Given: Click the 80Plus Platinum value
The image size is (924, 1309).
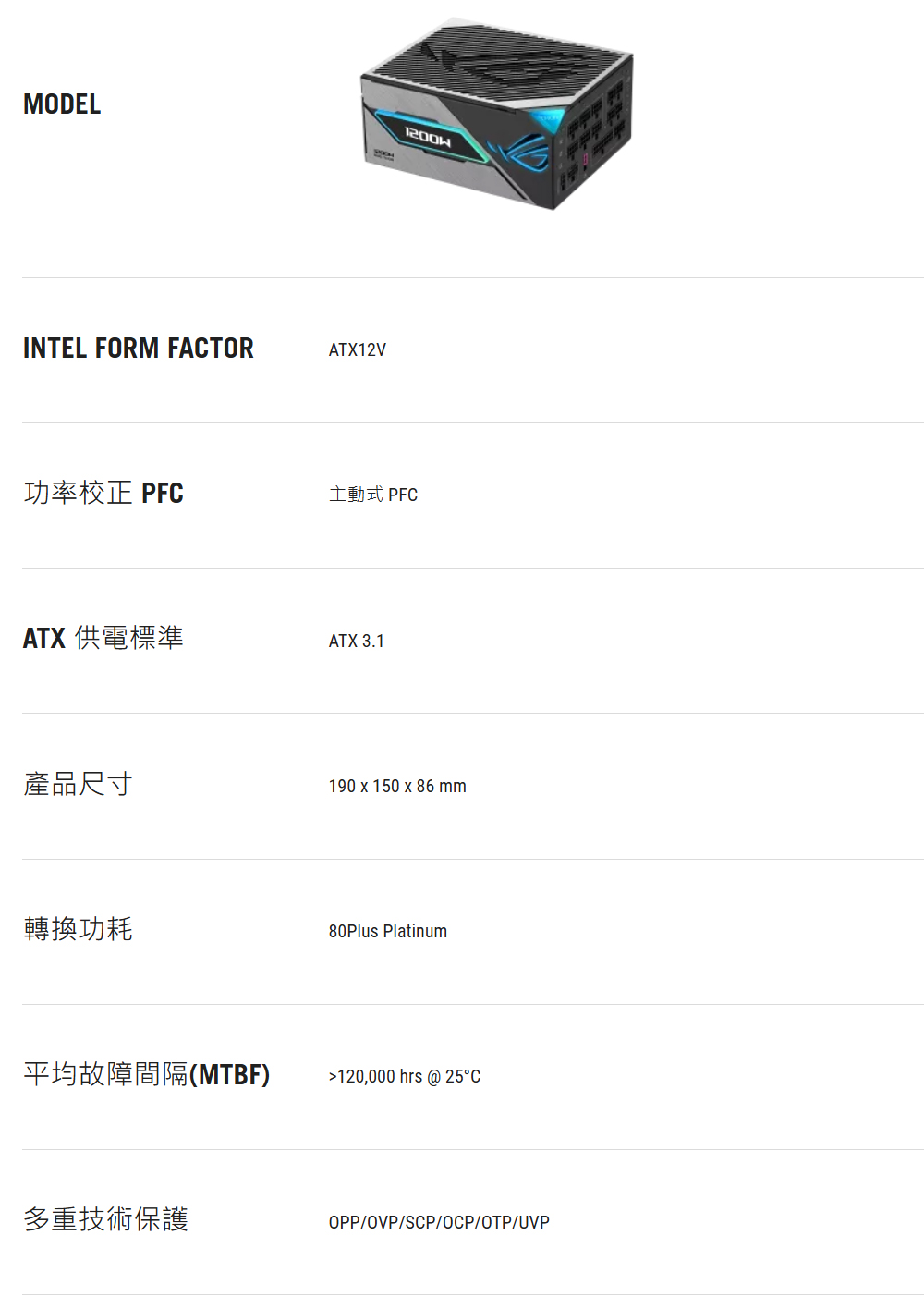Looking at the screenshot, I should coord(388,932).
